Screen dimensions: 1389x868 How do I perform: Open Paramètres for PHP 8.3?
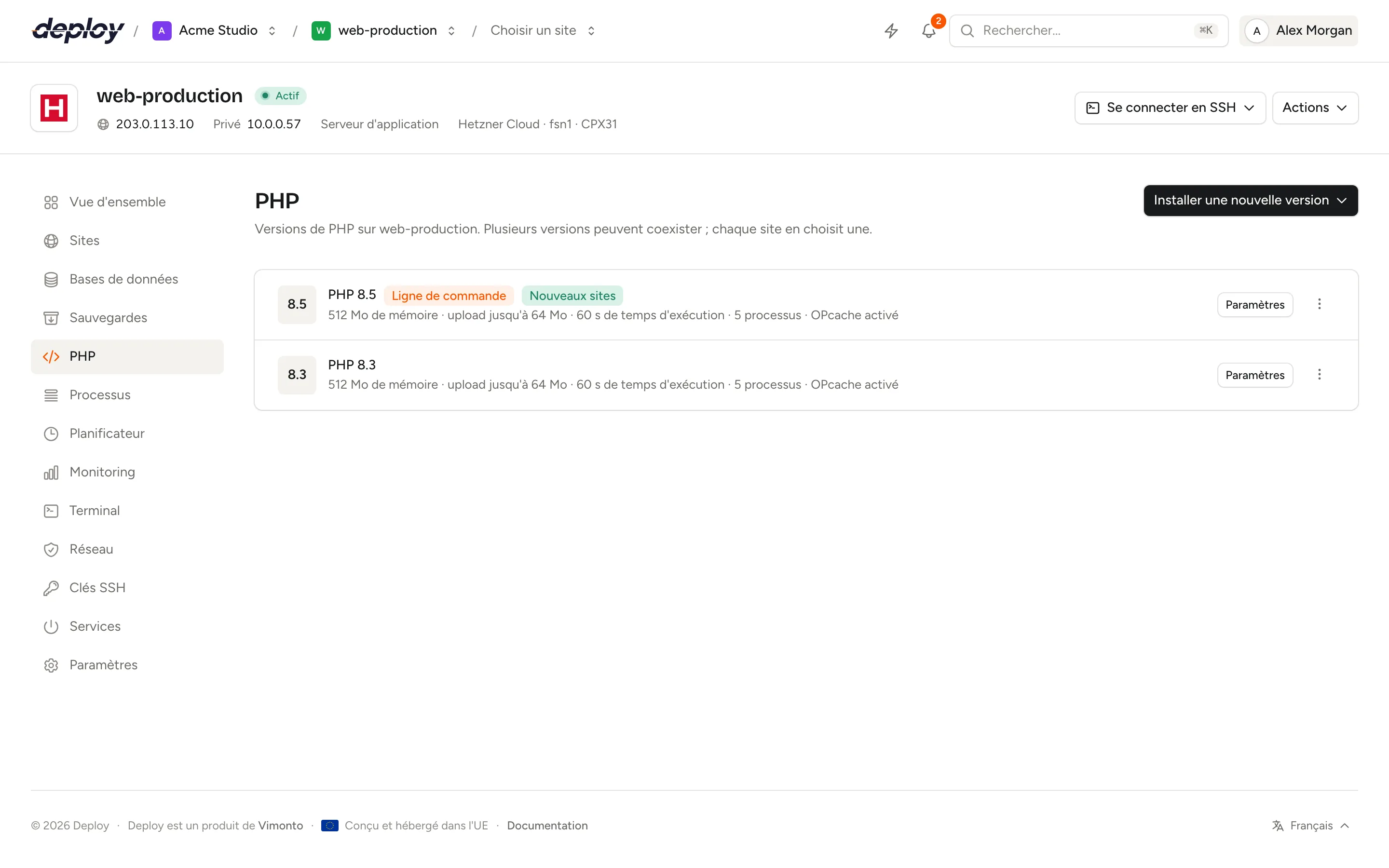1255,375
